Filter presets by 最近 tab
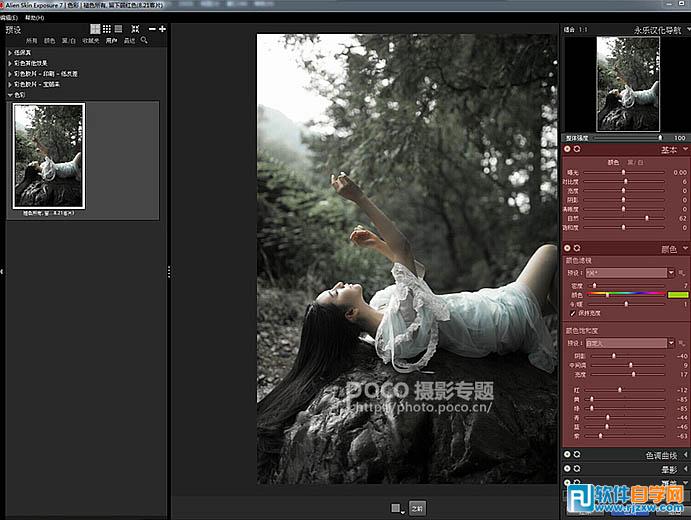 (130, 41)
